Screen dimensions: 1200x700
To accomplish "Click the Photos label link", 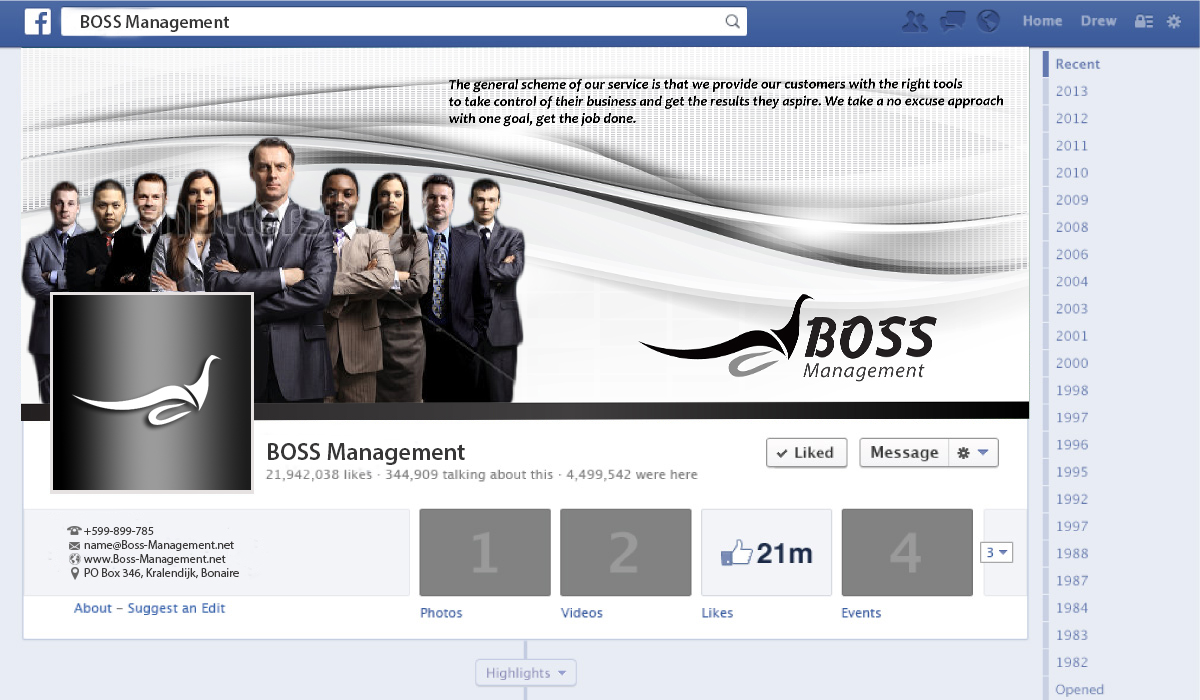I will 441,613.
